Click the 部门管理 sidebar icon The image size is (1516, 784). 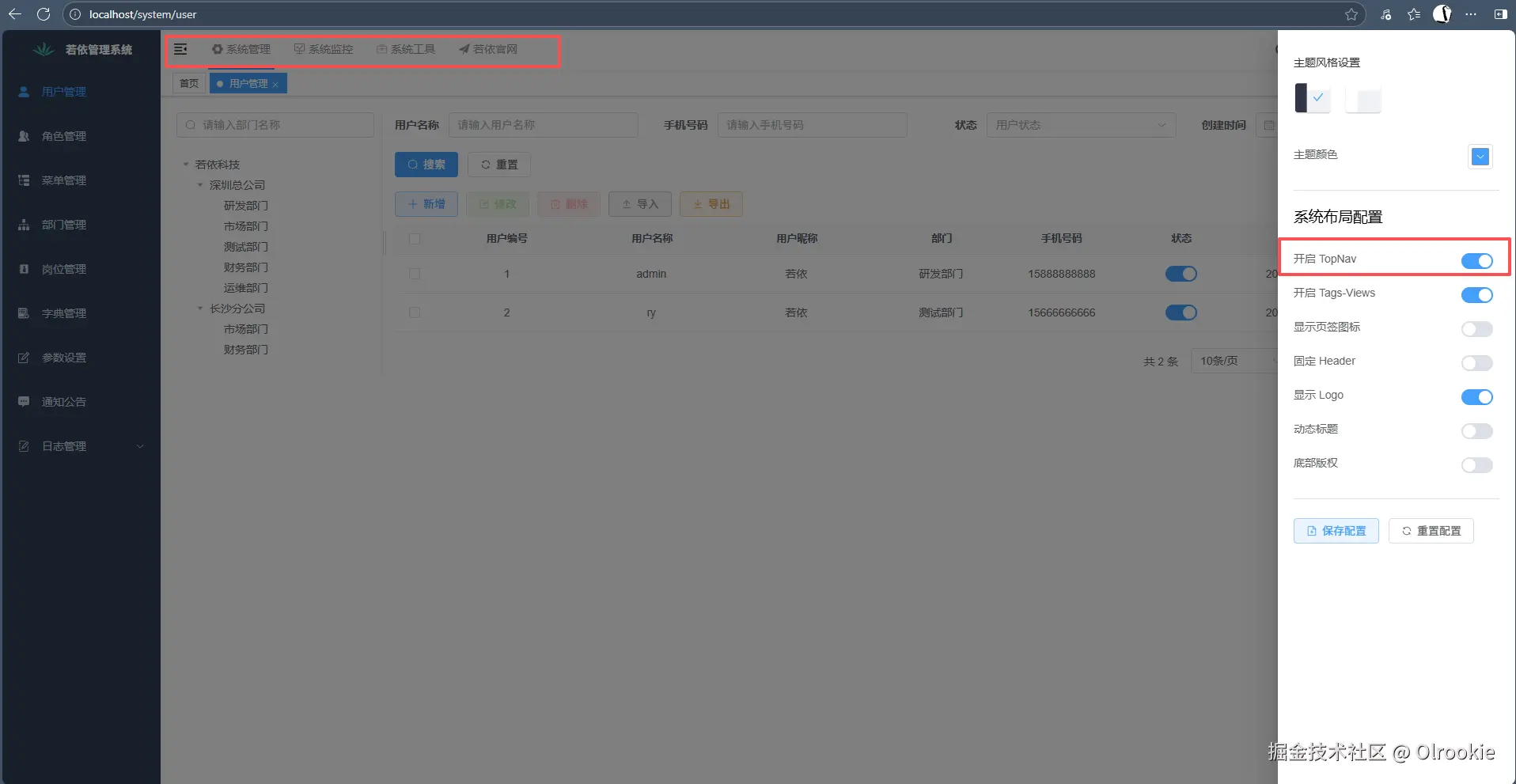pos(24,225)
